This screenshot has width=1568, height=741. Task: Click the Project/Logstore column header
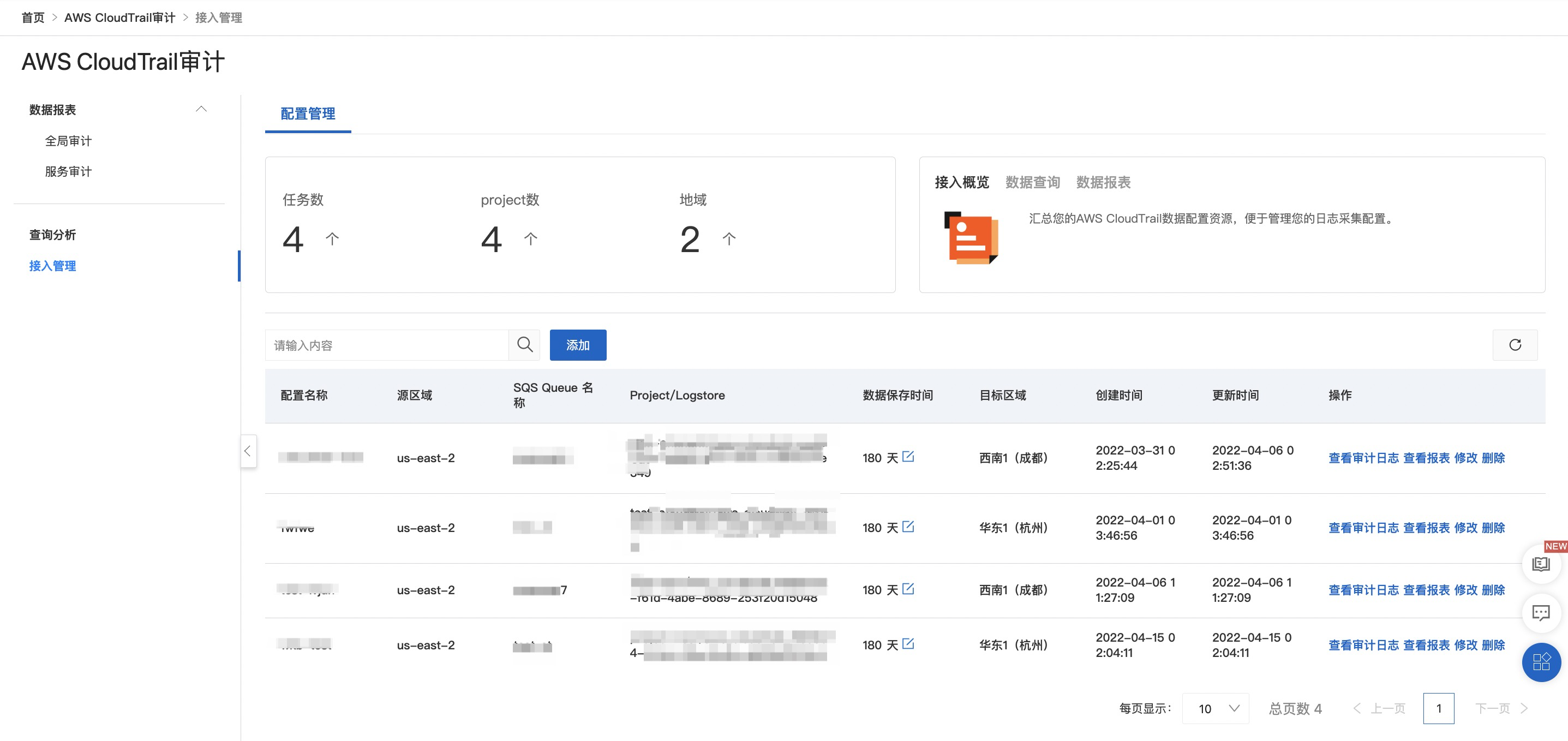point(677,395)
